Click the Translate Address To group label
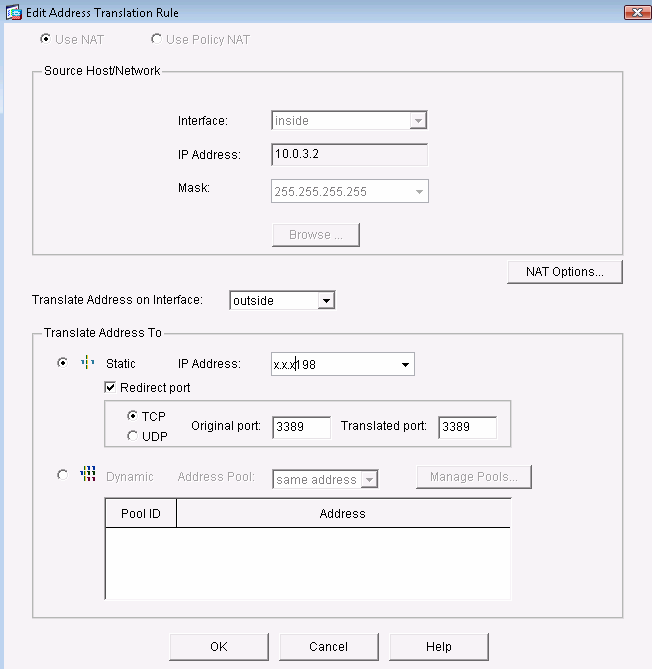Image resolution: width=652 pixels, height=669 pixels. pos(103,332)
